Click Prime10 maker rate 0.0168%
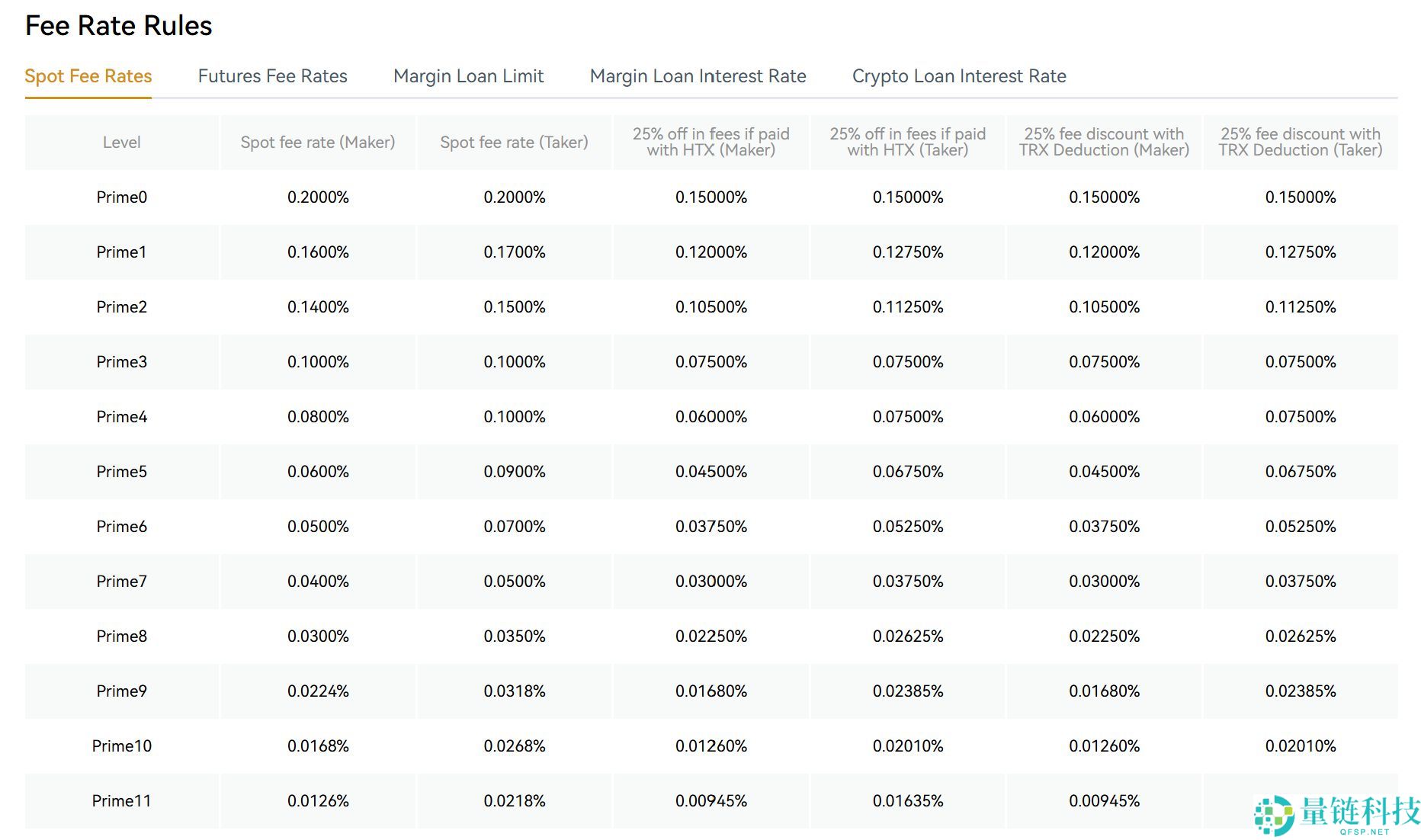This screenshot has width=1421, height=840. coord(318,746)
